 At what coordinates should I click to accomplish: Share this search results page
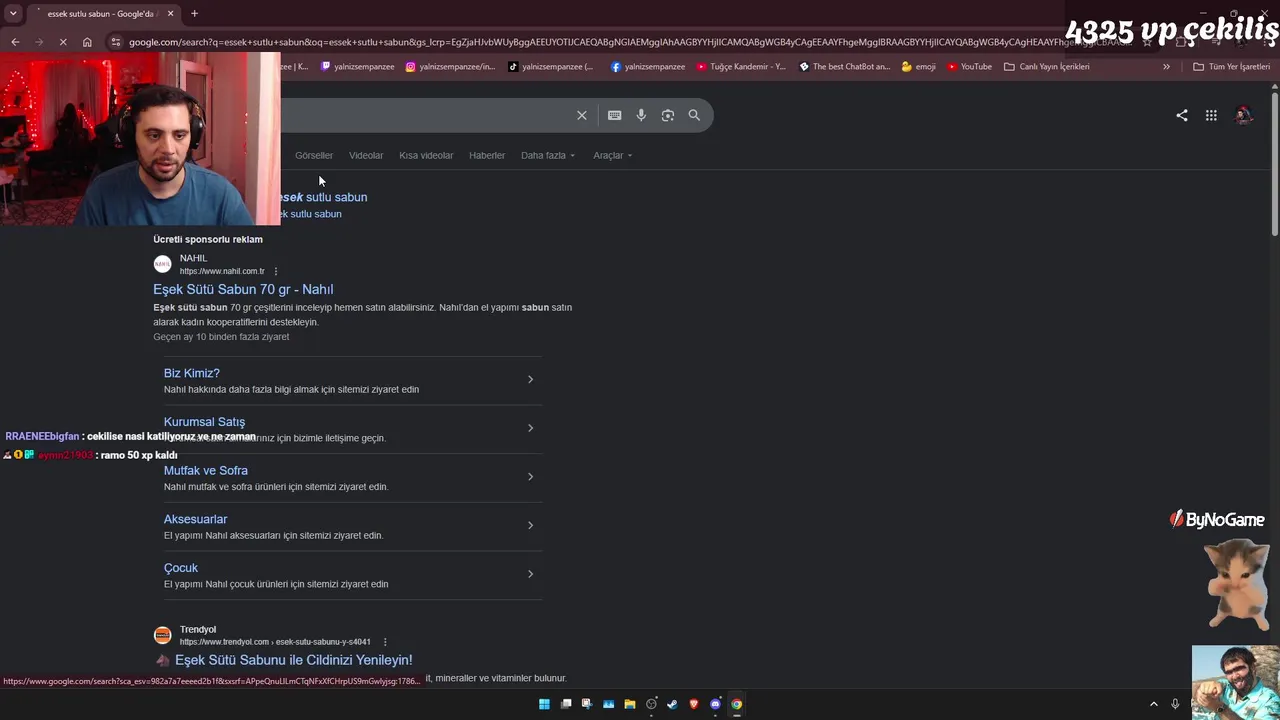click(1182, 115)
